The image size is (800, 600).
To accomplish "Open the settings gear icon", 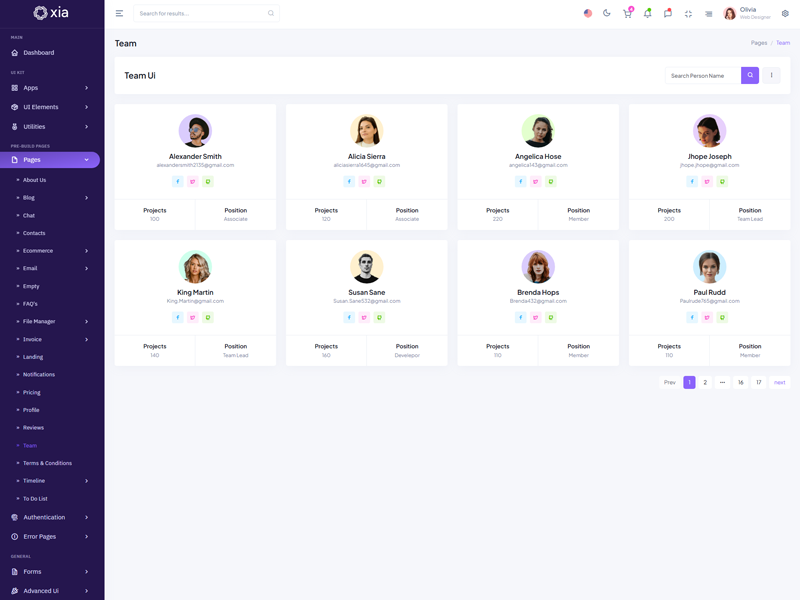I will (785, 14).
